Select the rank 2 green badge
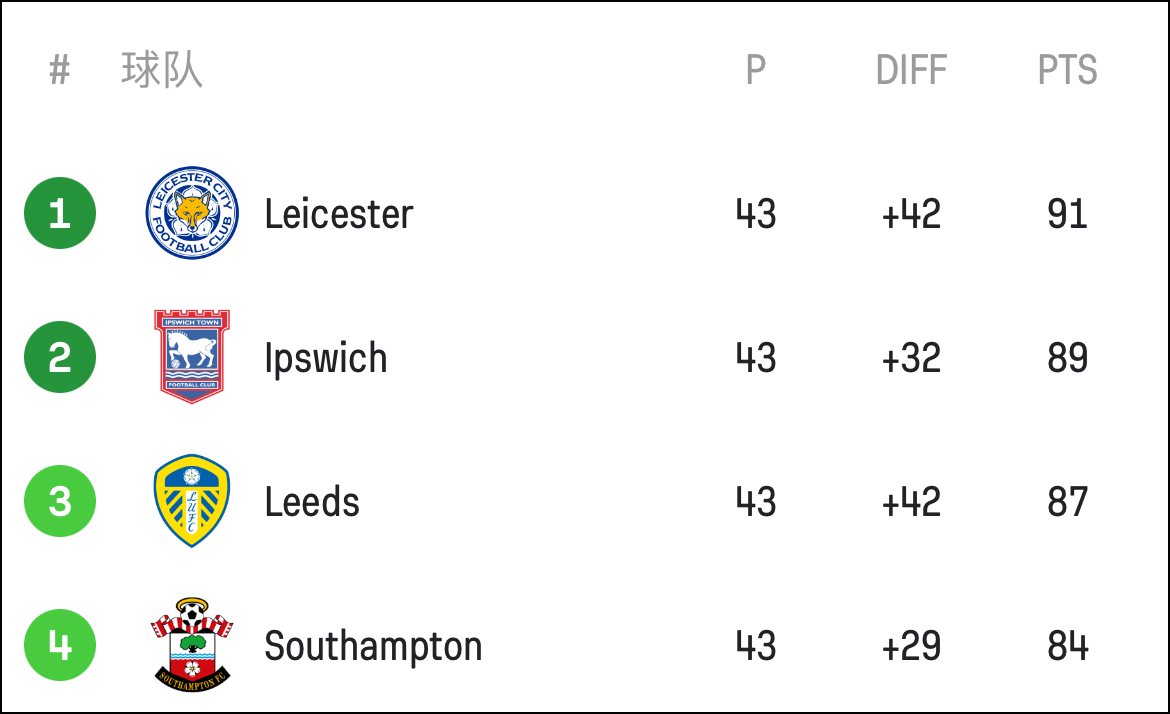Image resolution: width=1170 pixels, height=714 pixels. point(60,357)
